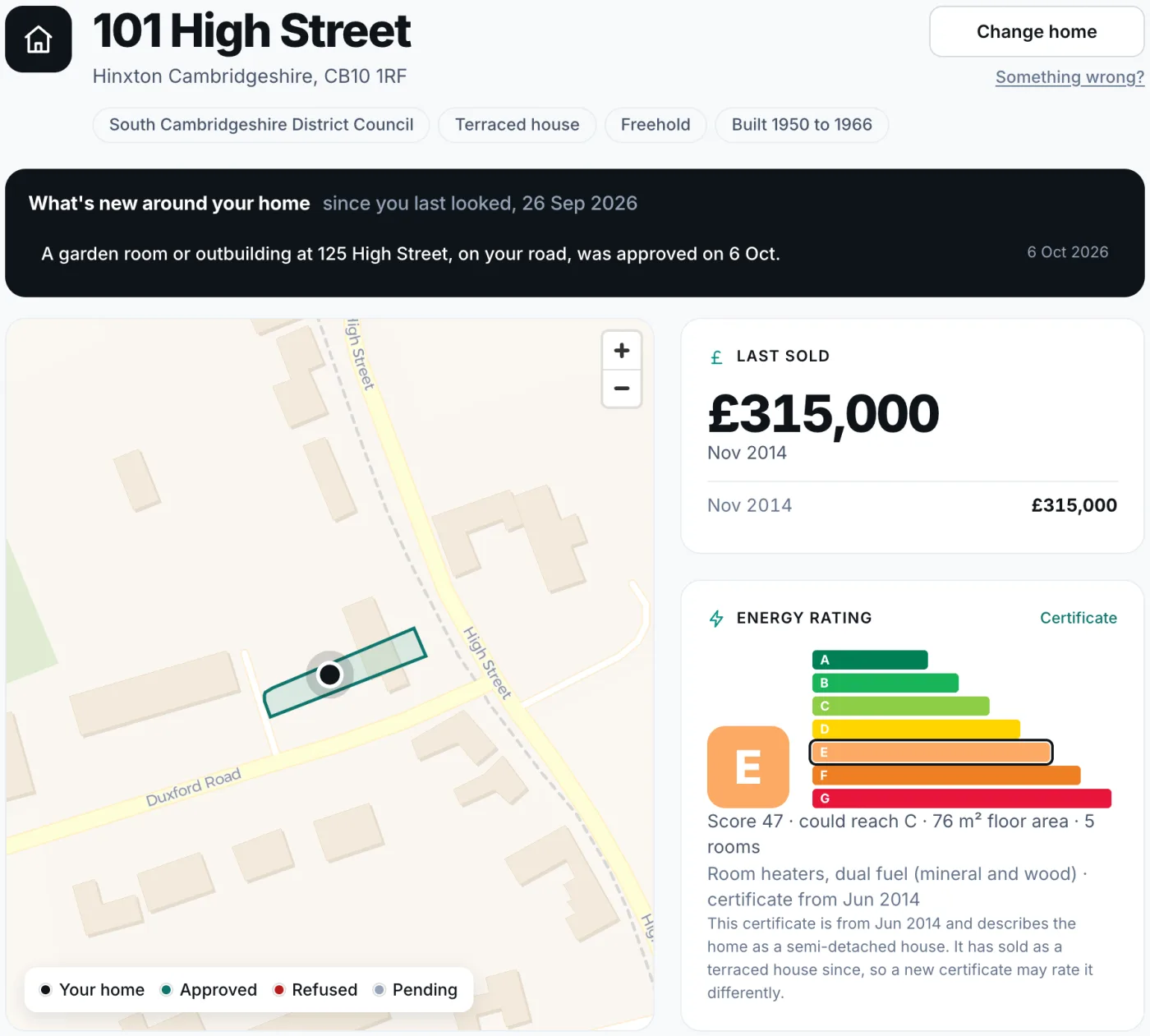Image resolution: width=1150 pixels, height=1036 pixels.
Task: Click the Terraced house tag
Action: [517, 125]
